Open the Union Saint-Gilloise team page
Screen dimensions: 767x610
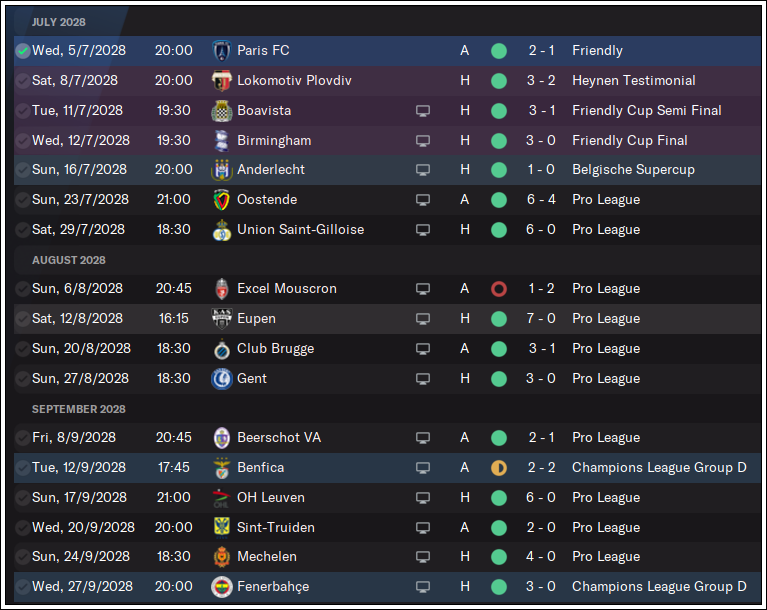coord(300,229)
